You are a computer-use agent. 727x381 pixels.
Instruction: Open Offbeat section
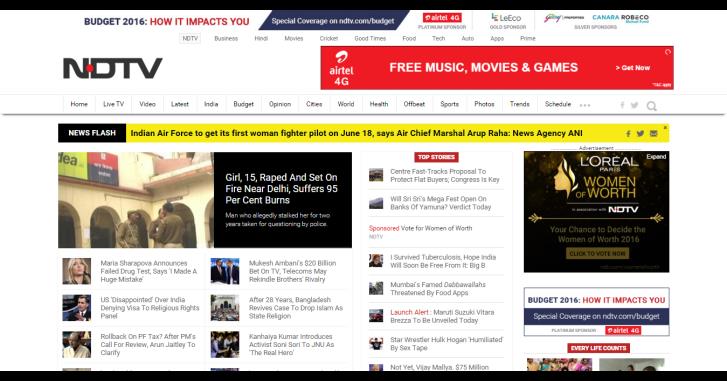(x=414, y=104)
